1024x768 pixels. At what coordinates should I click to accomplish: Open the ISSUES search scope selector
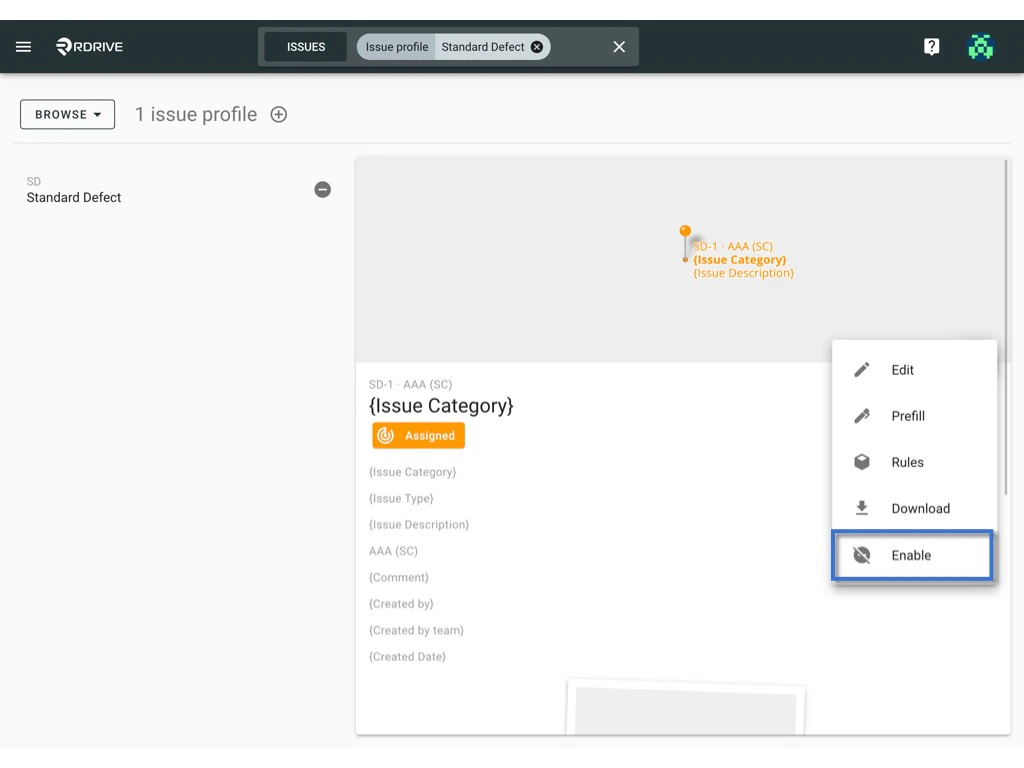pos(305,46)
